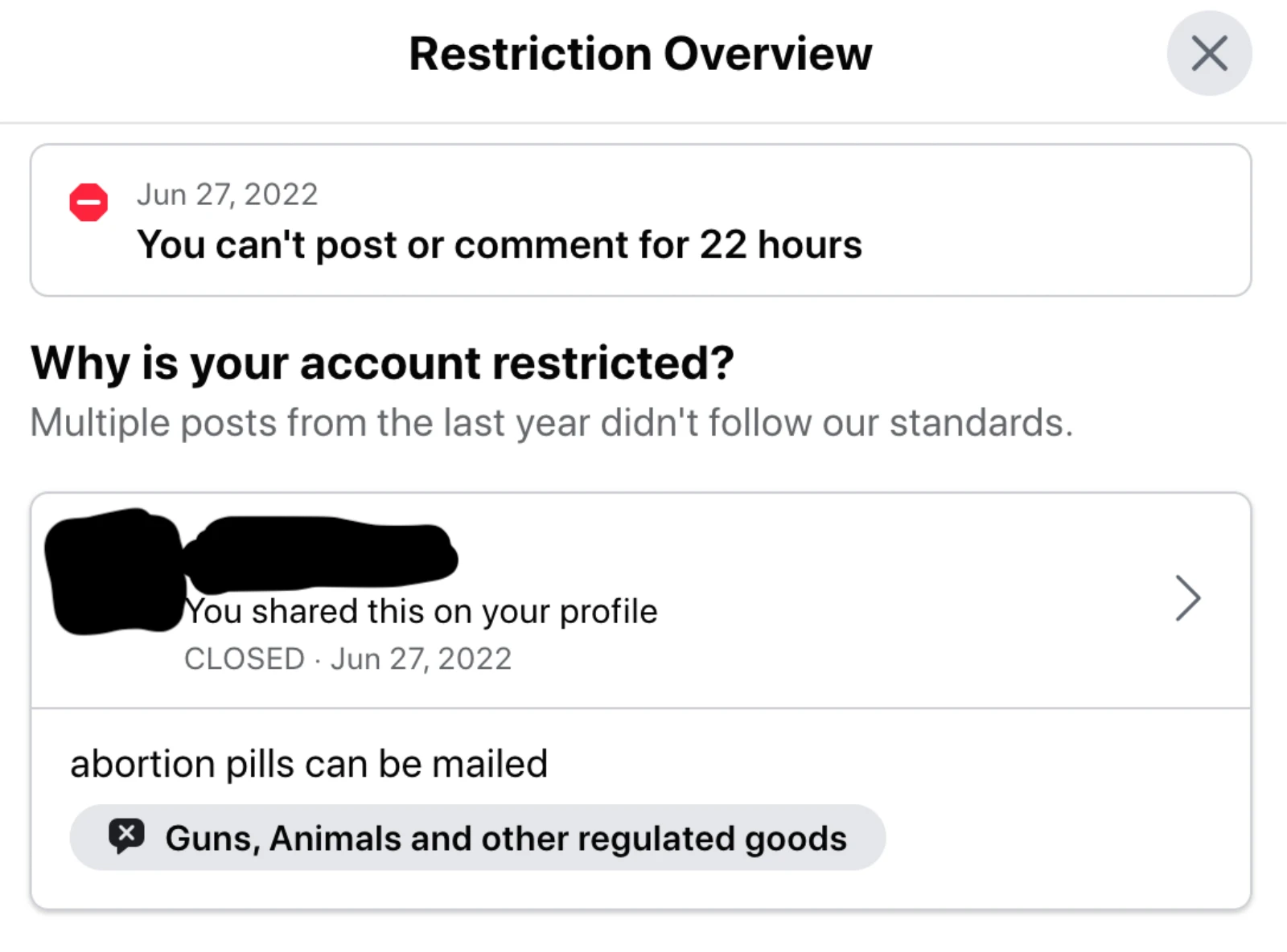Click the "Multiple posts from the last year" explanation
The width and height of the screenshot is (1287, 952).
pyautogui.click(x=551, y=423)
